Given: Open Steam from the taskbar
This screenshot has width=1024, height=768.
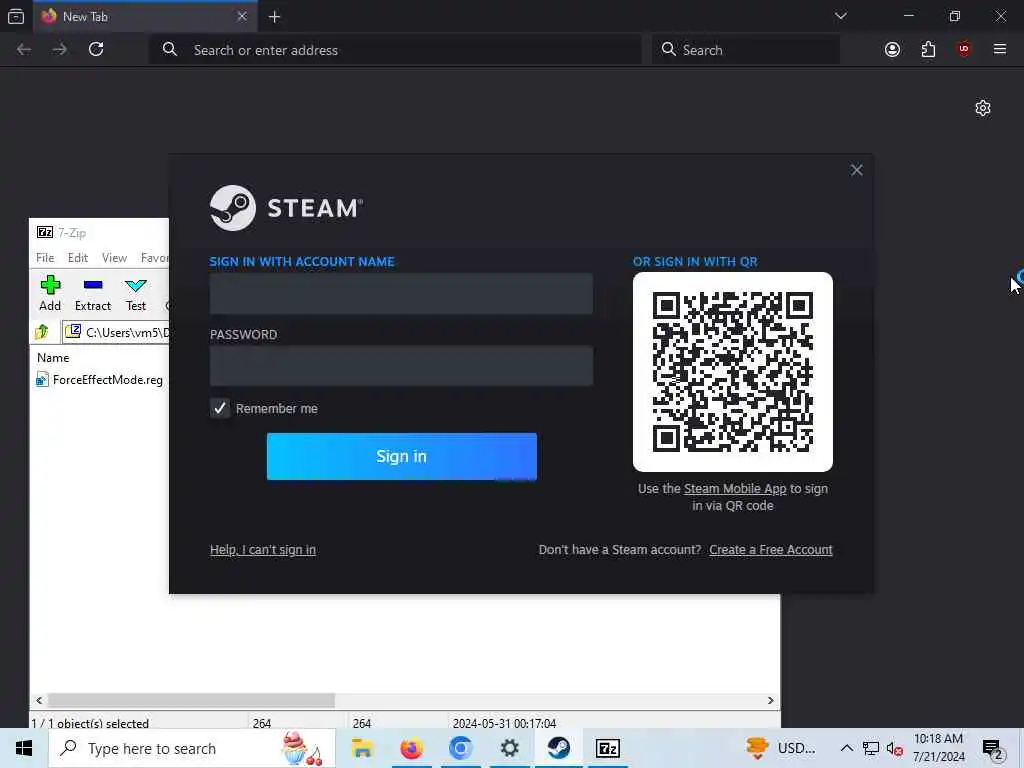Looking at the screenshot, I should point(558,748).
